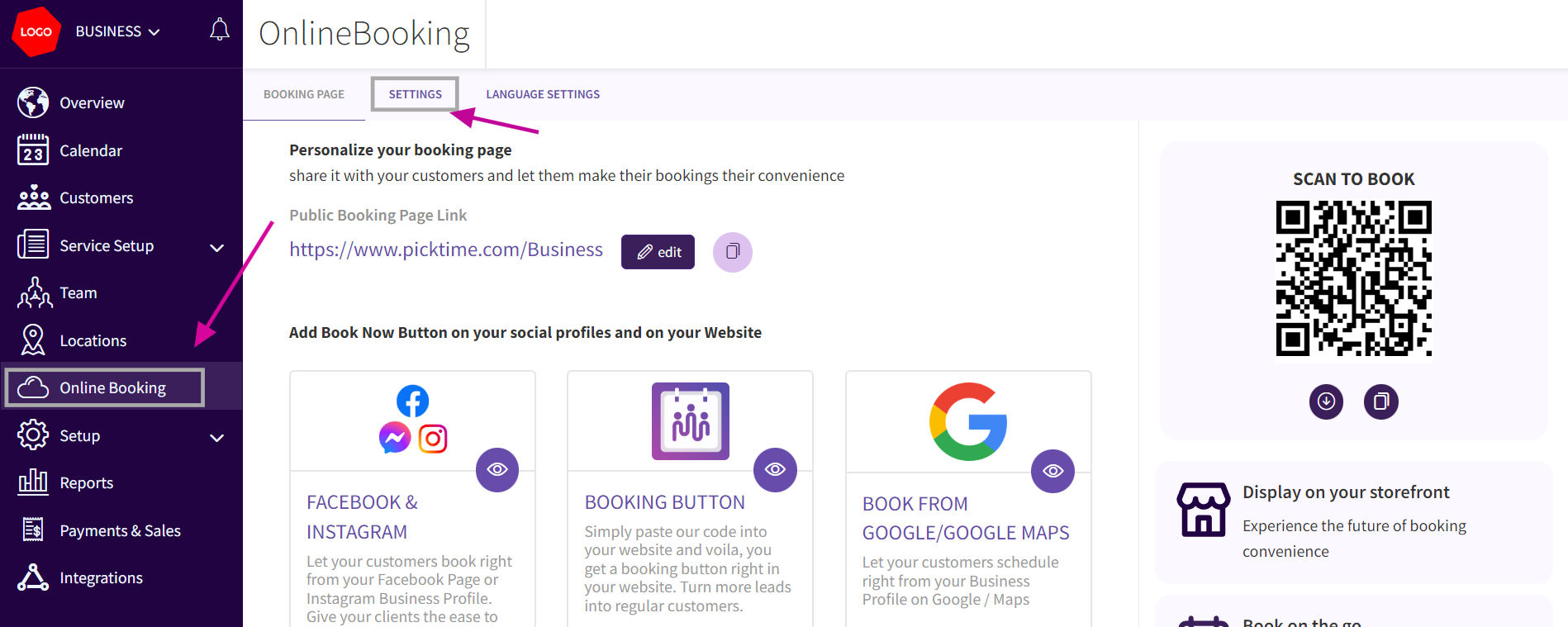Open Integrations from the sidebar
Viewport: 1568px width, 627px height.
tap(101, 578)
